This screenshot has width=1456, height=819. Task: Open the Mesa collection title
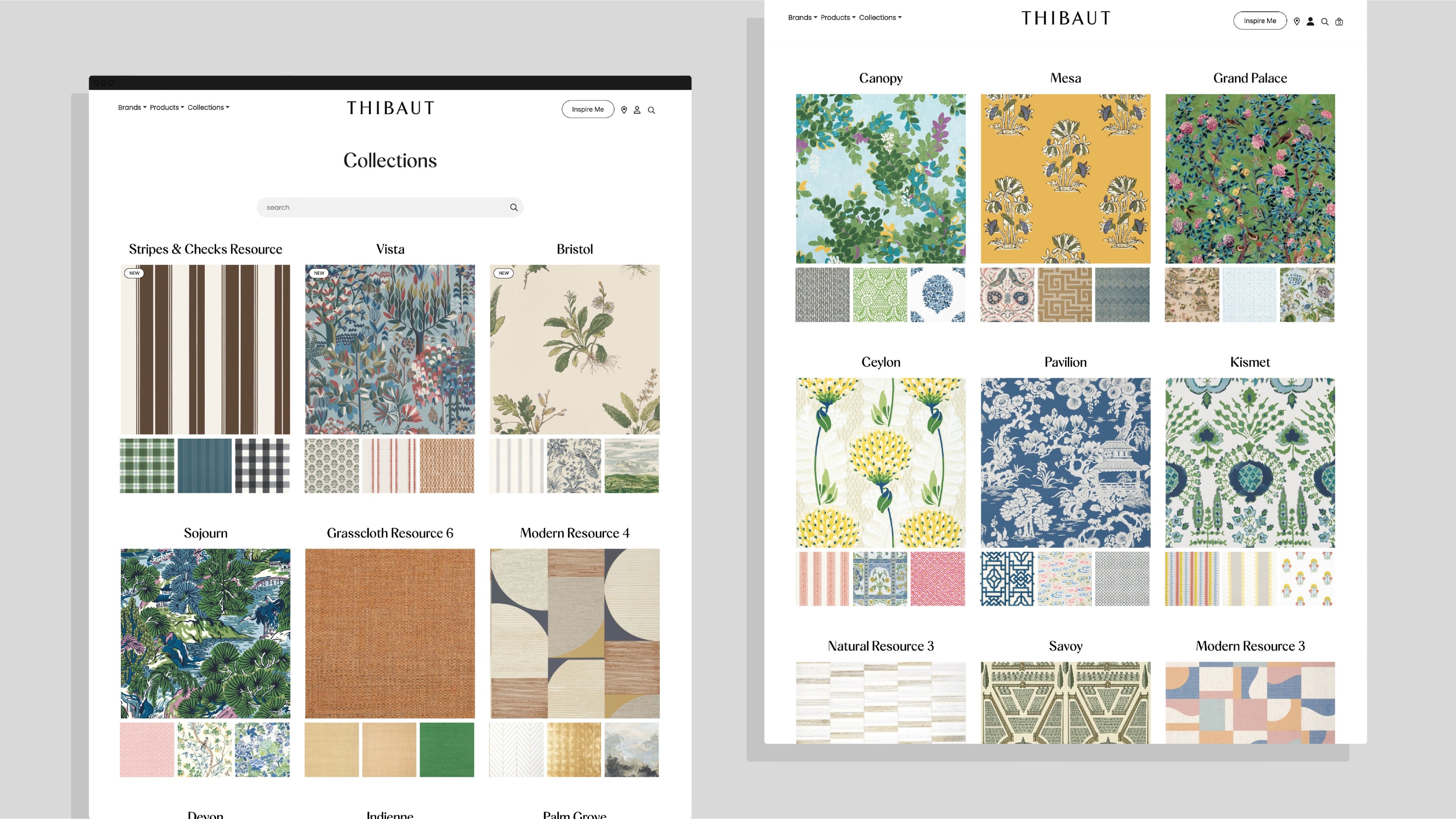[x=1065, y=78]
